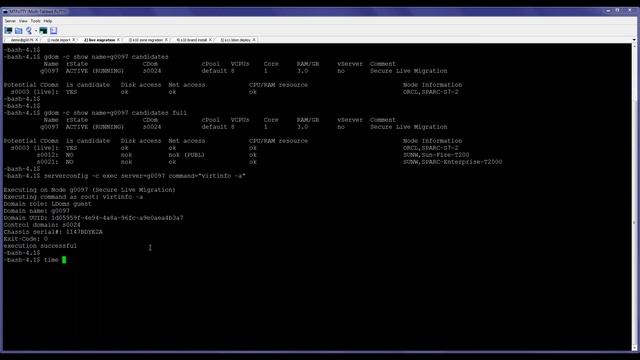Close the s10 brand install tab
640x360 pixels.
[210, 40]
